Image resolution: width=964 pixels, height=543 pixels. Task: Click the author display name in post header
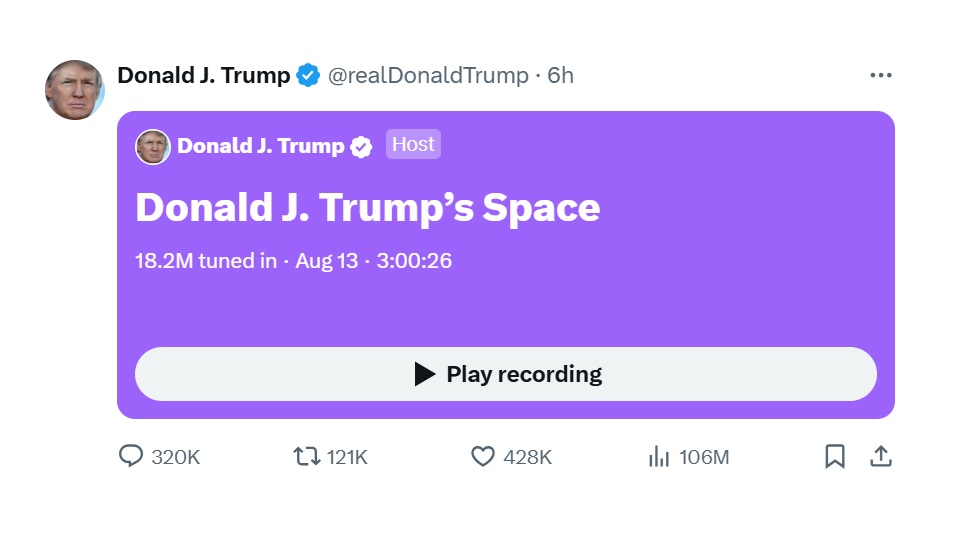pyautogui.click(x=204, y=75)
